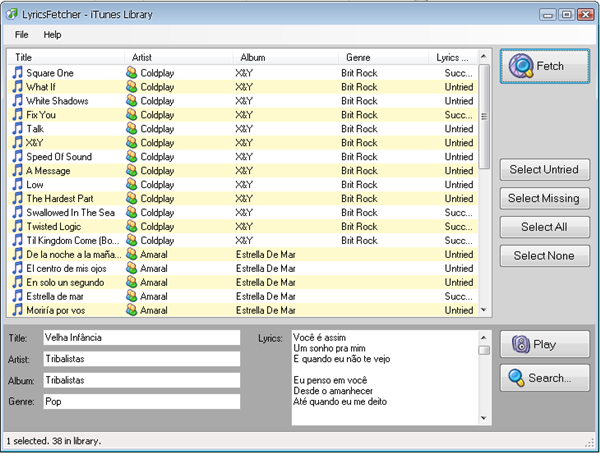Choose Select All songs button
600x454 pixels.
click(x=544, y=227)
